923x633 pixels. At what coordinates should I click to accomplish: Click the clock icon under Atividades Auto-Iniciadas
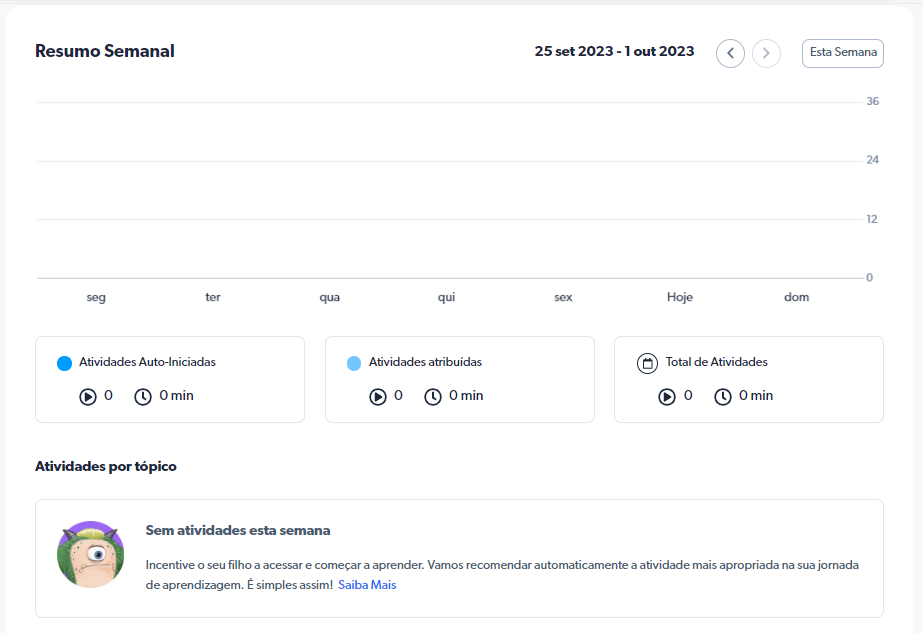(143, 396)
